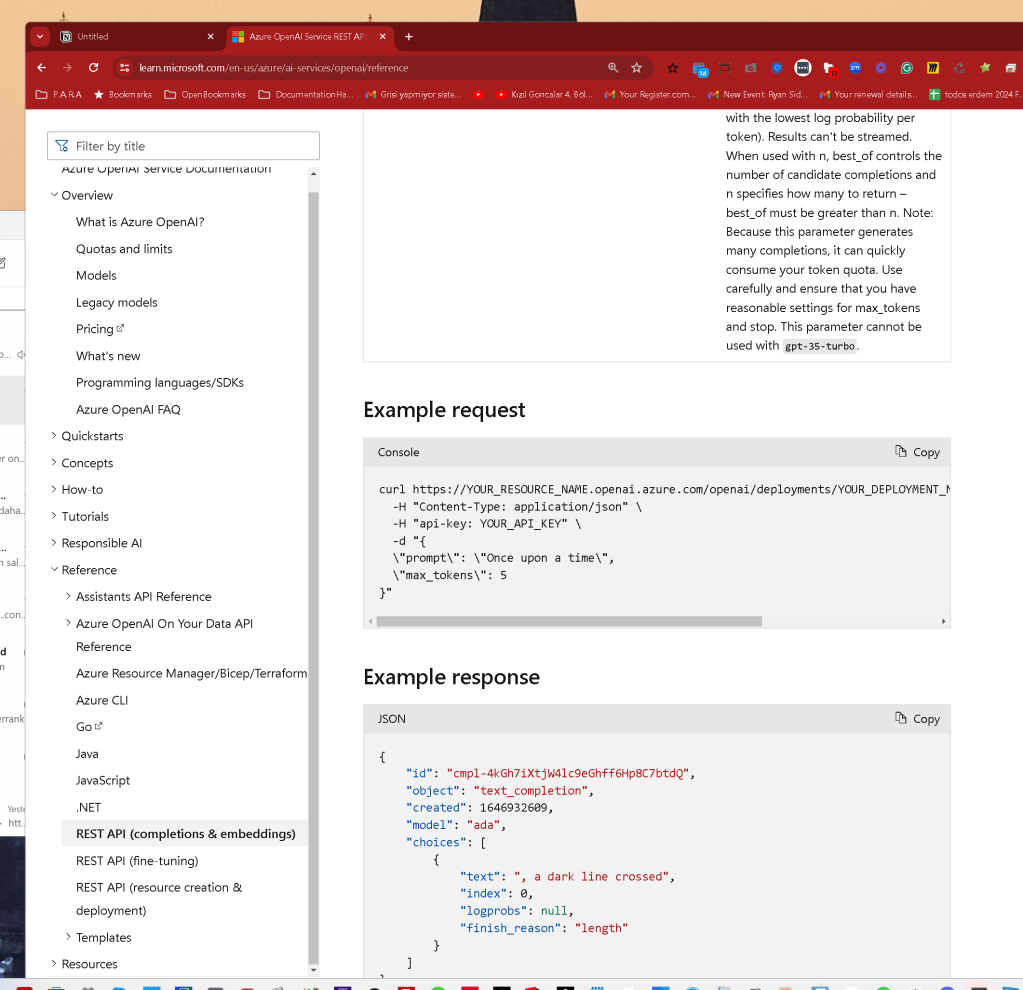Go back to the previous page
Image resolution: width=1023 pixels, height=990 pixels.
[42, 68]
